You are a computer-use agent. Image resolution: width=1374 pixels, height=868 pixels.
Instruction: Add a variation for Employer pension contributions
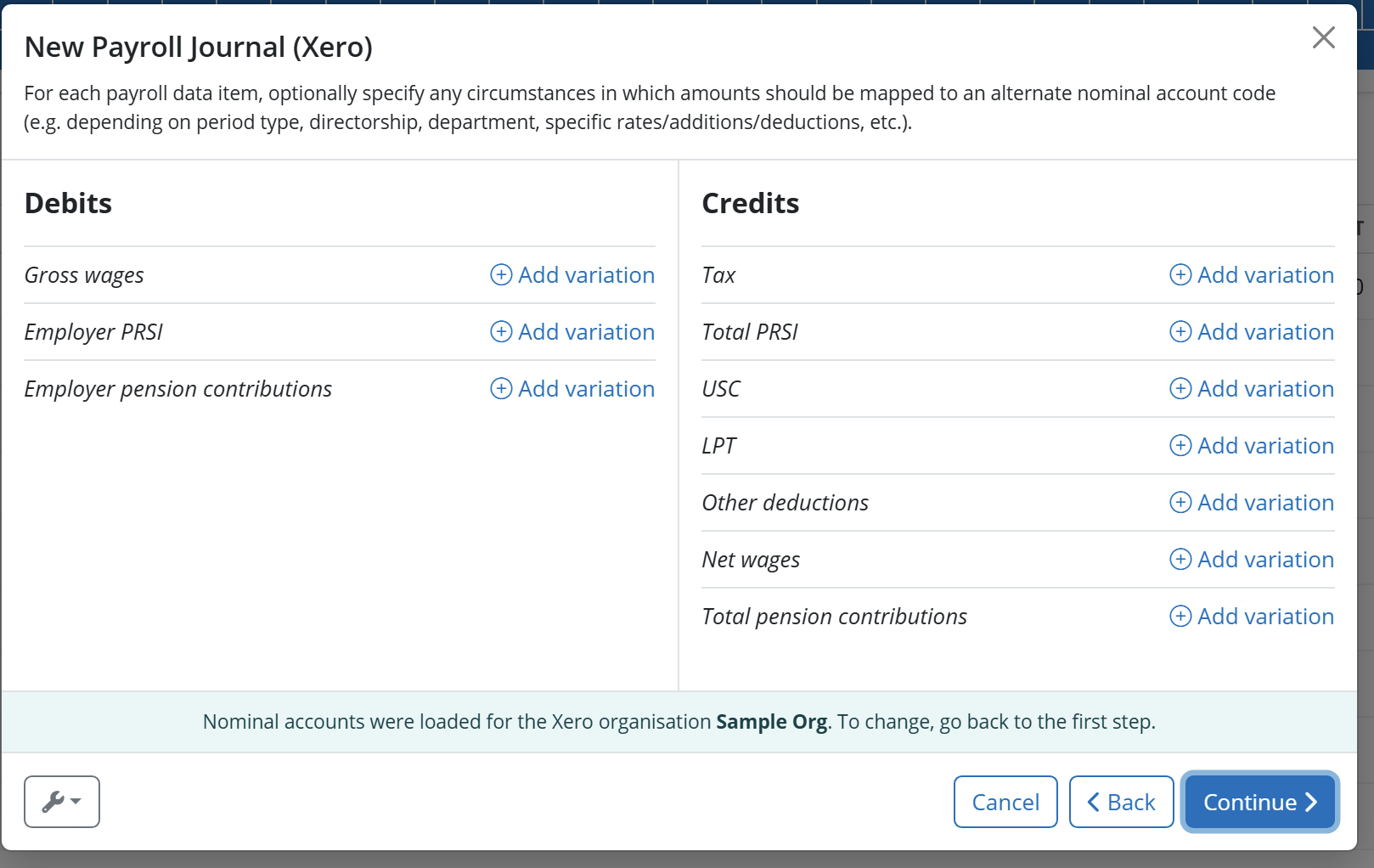(572, 389)
